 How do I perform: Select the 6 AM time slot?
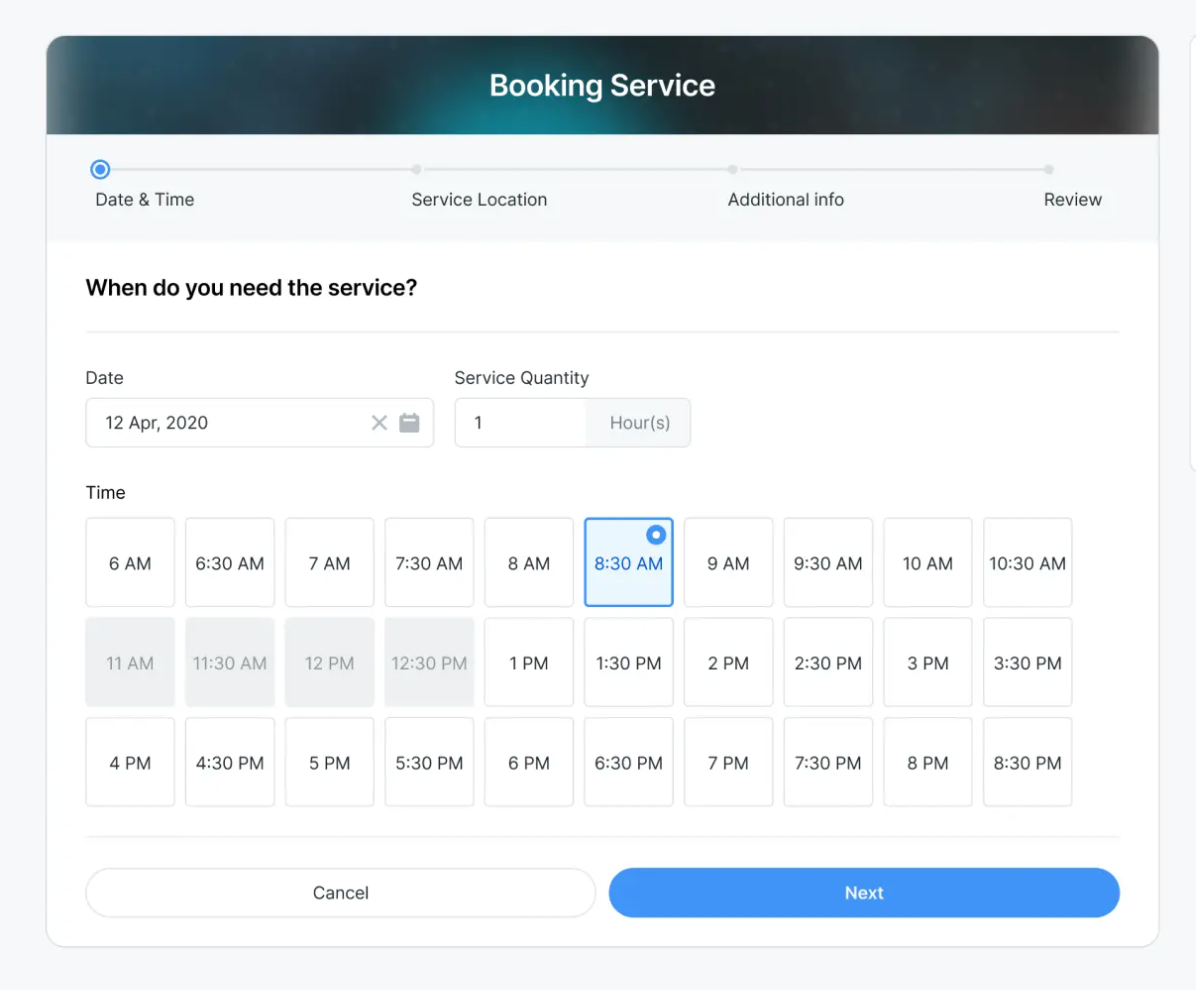[130, 563]
